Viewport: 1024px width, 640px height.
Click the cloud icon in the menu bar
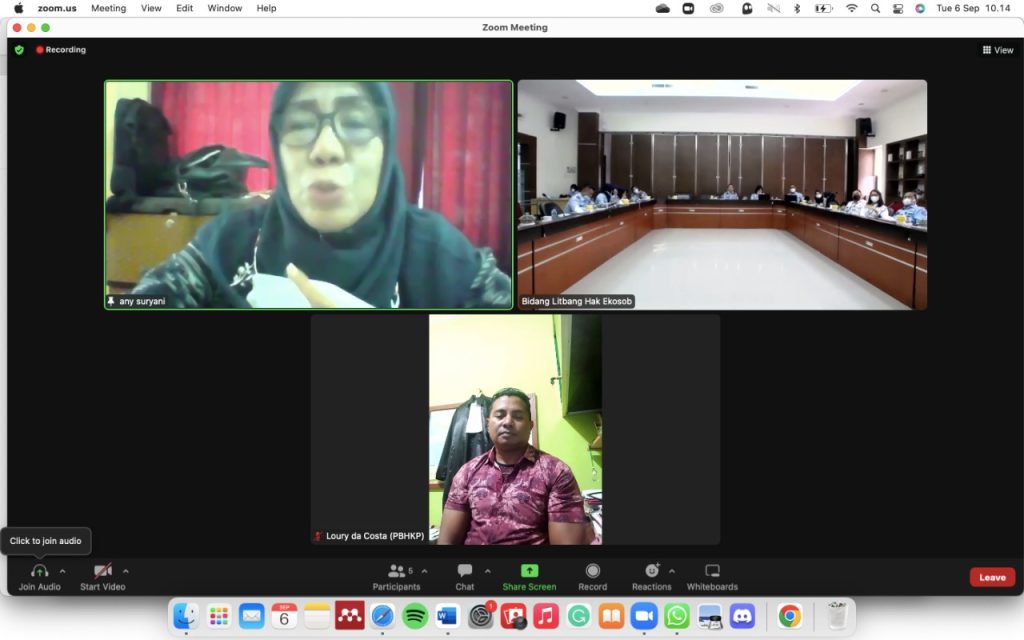tap(663, 8)
